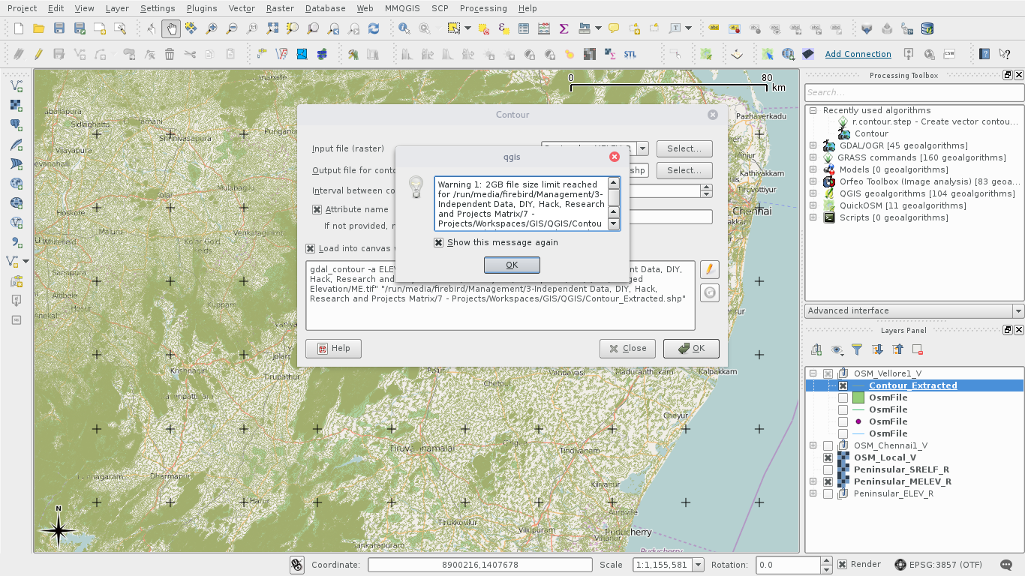
Task: Enable visibility of Peninsular_SRELF_R layer
Action: coord(827,469)
